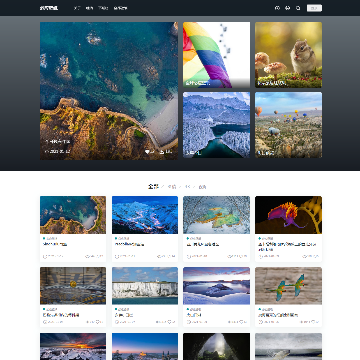Click the download icon on coastal hero image
This screenshot has width=360, height=360.
(162, 152)
